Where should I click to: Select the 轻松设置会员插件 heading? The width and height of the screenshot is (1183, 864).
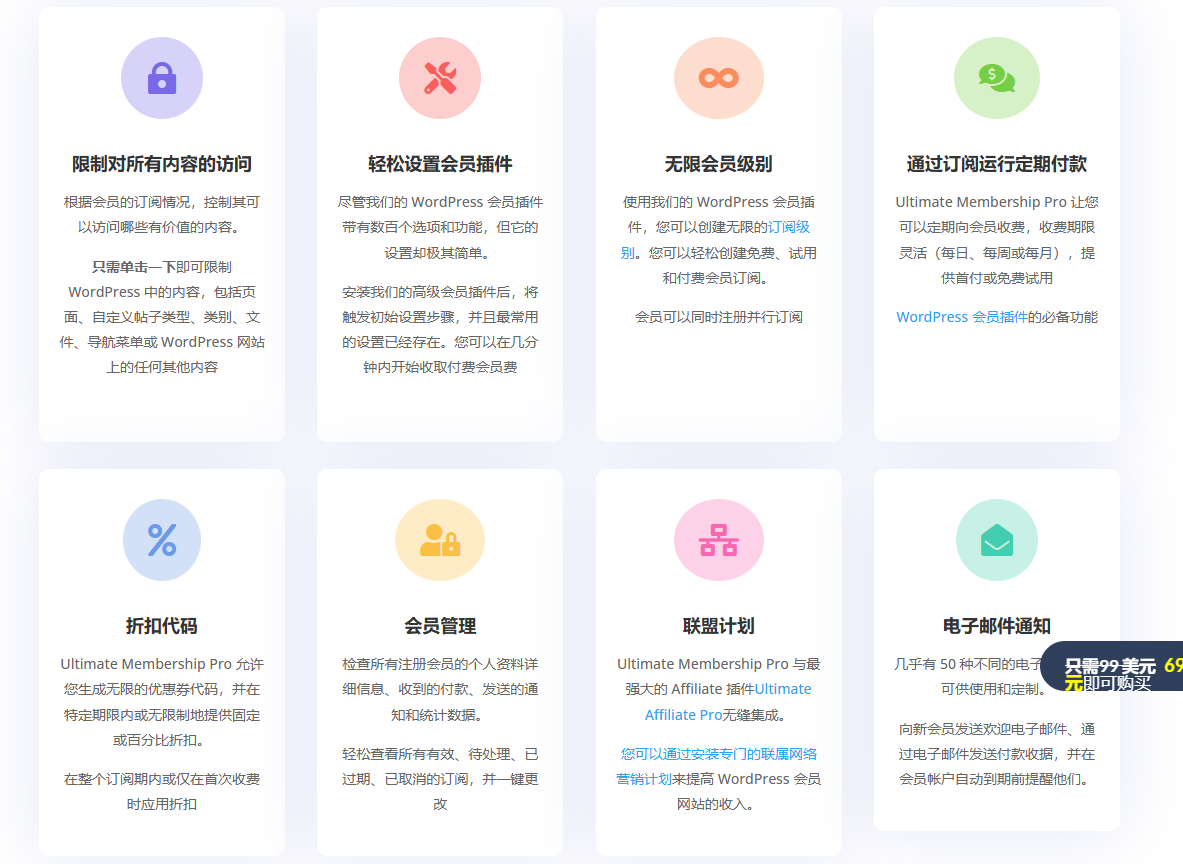click(x=440, y=164)
